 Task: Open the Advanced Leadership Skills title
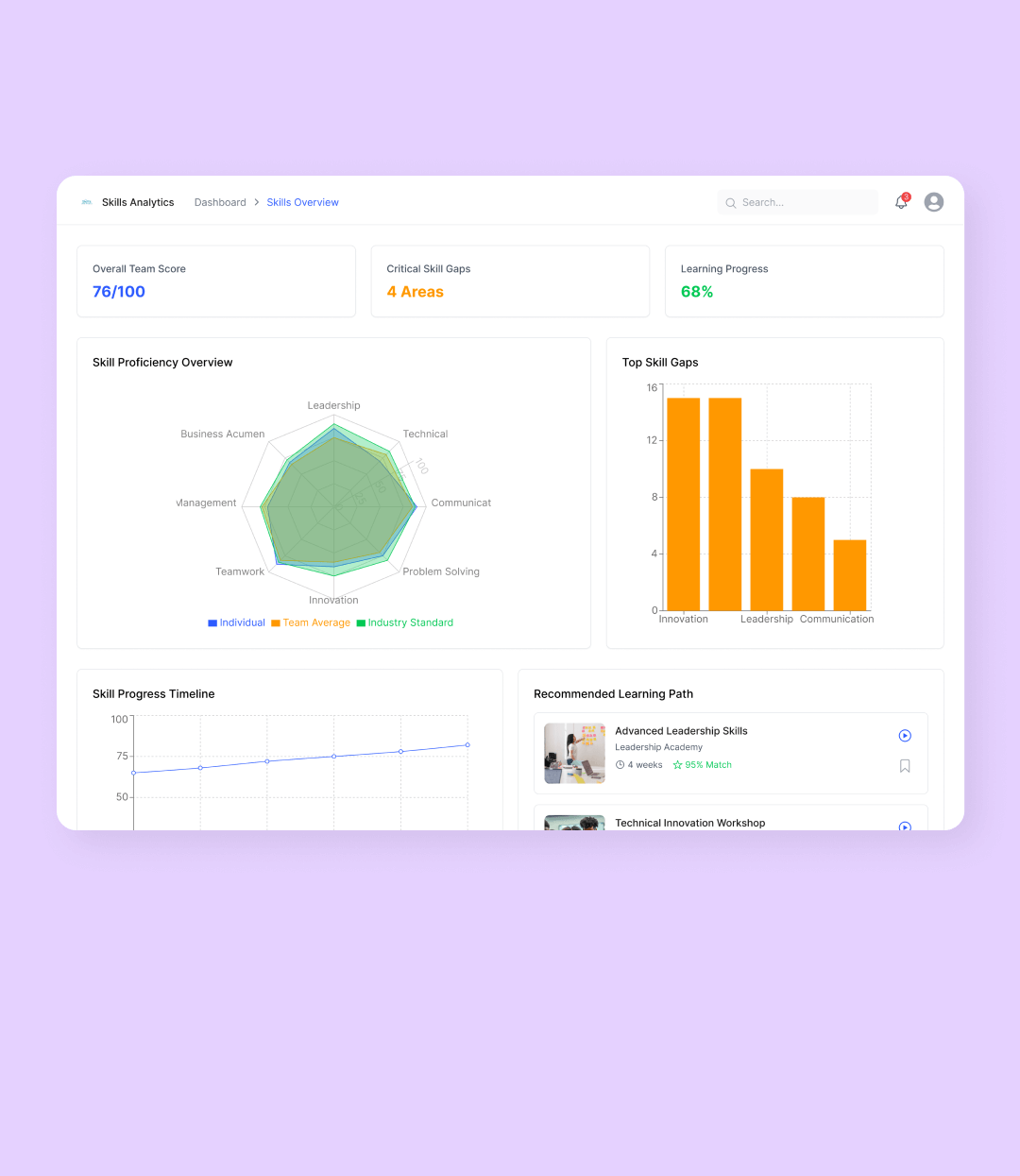click(681, 731)
